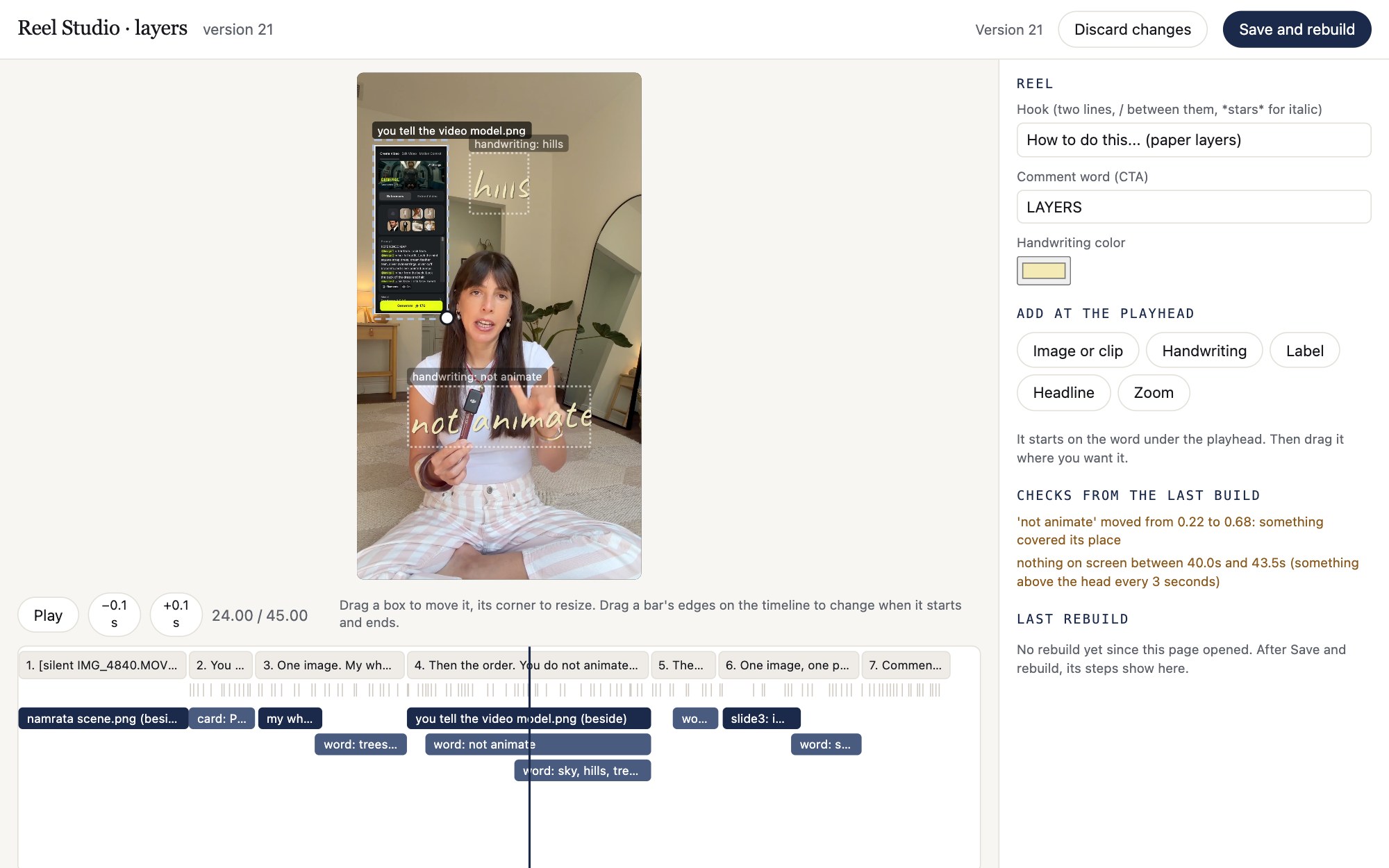
Task: Select the 'word: trees...' timeline bar
Action: click(360, 744)
